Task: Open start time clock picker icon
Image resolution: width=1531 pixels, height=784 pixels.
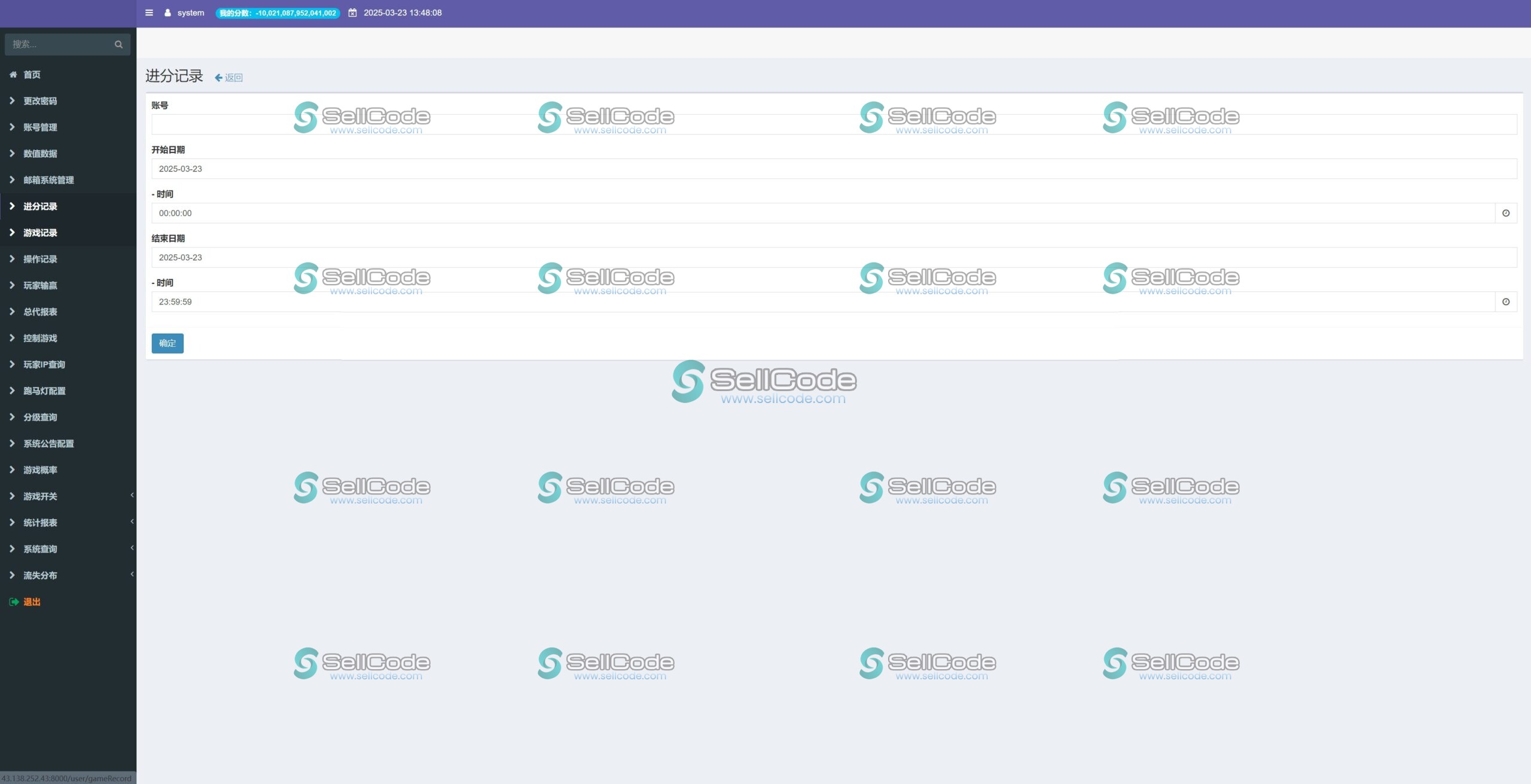Action: [1506, 213]
